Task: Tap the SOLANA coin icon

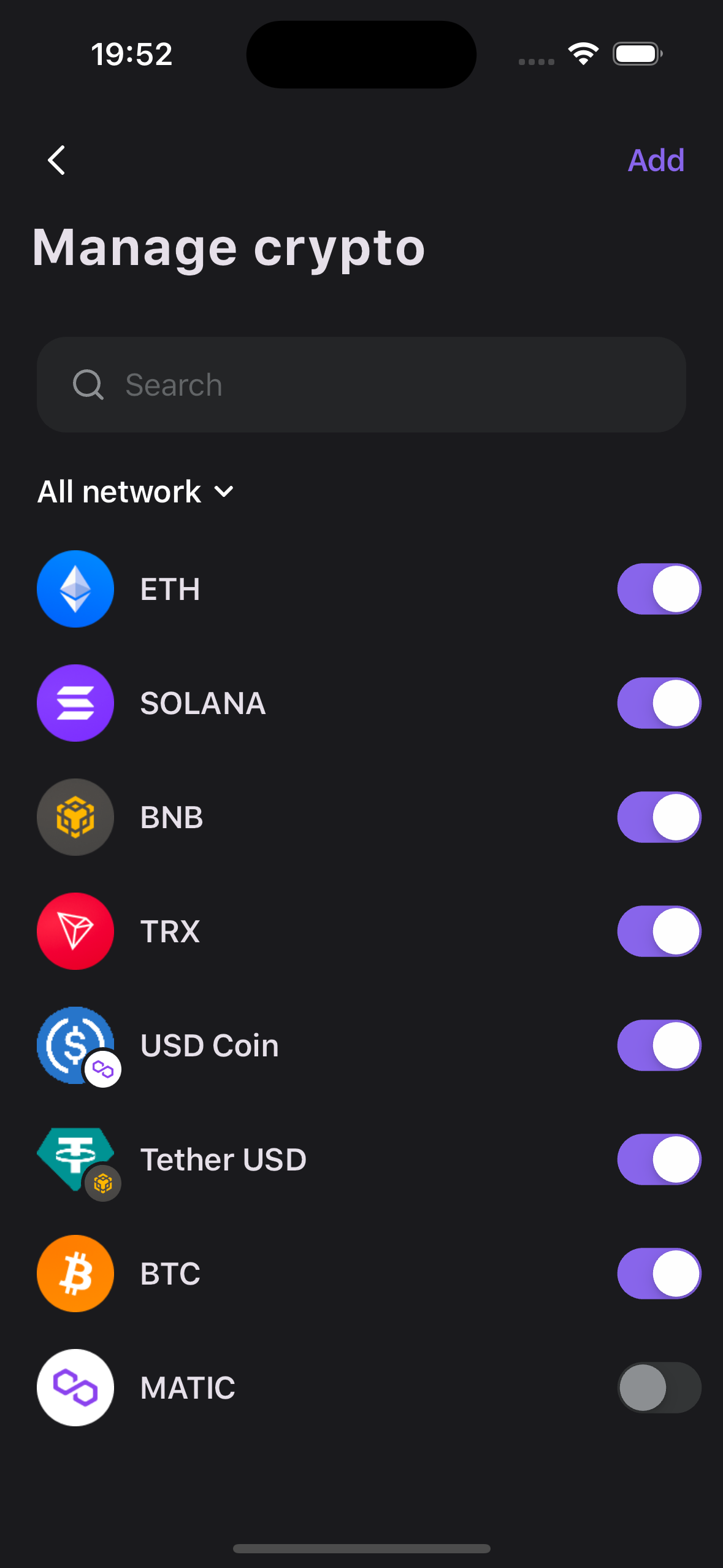Action: (75, 703)
